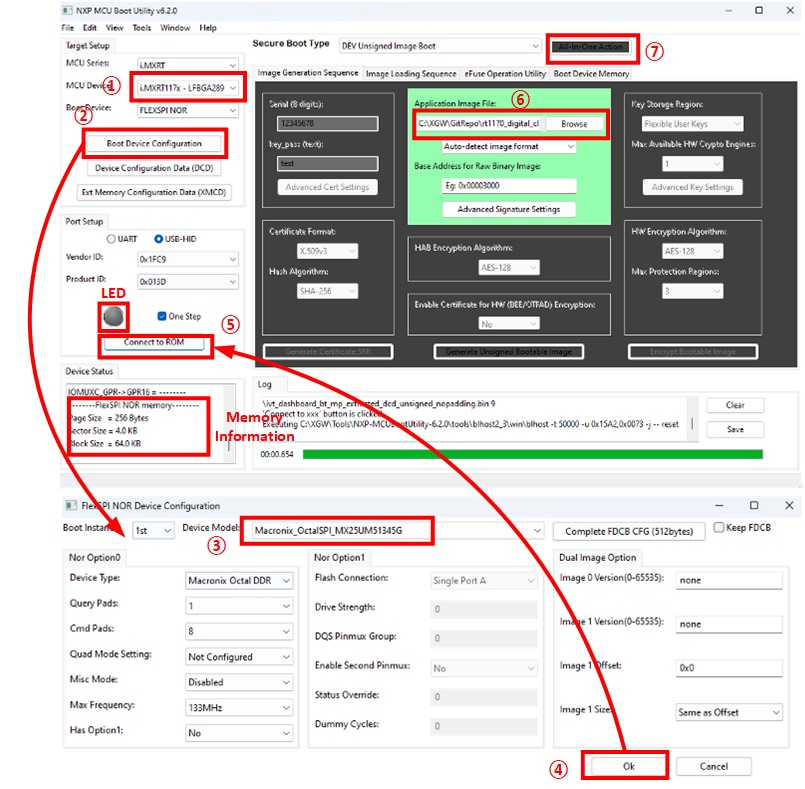Click the green log progress bar
This screenshot has width=805, height=789.
click(x=530, y=454)
